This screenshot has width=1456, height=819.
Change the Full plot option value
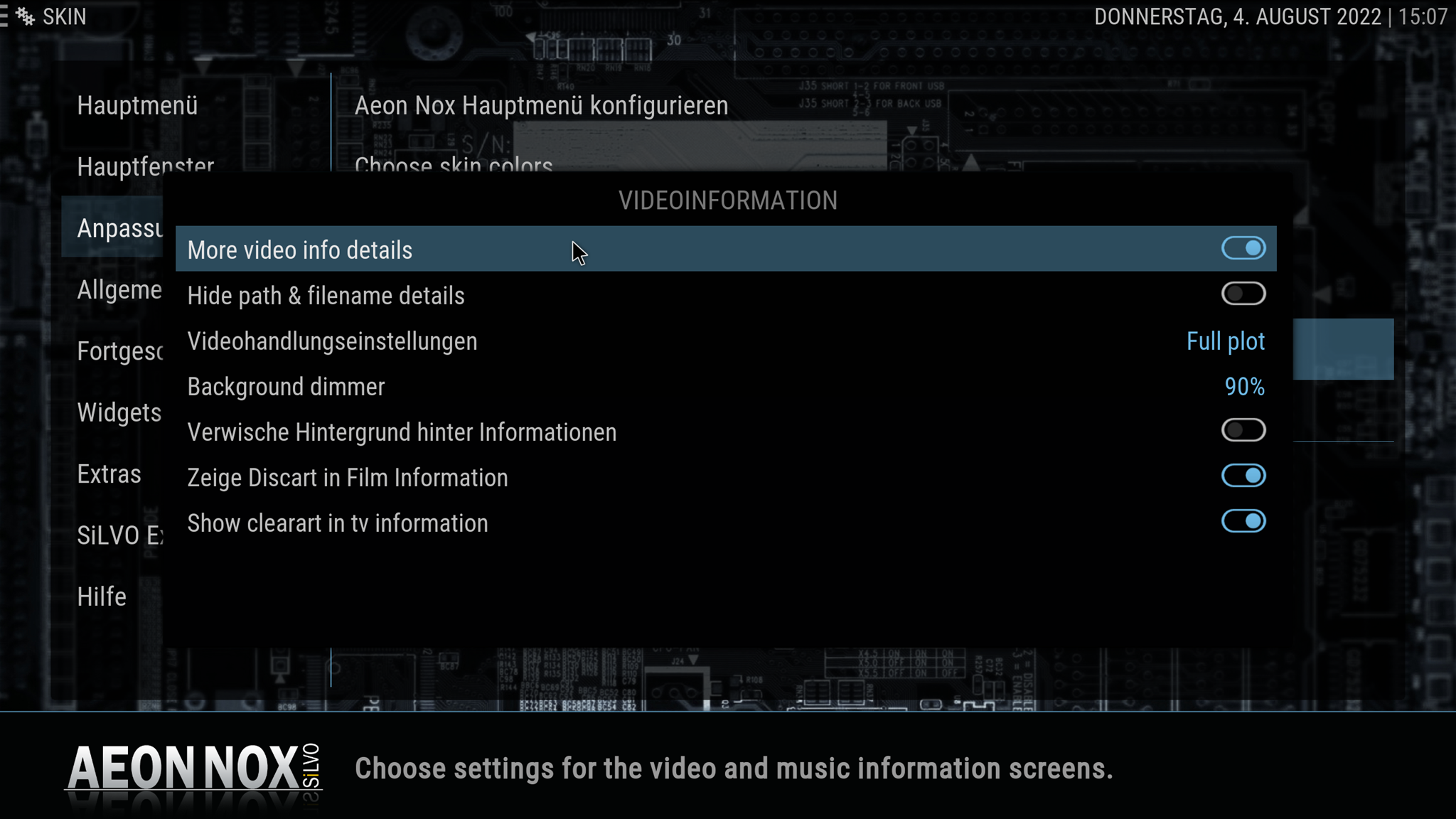[x=1226, y=341]
